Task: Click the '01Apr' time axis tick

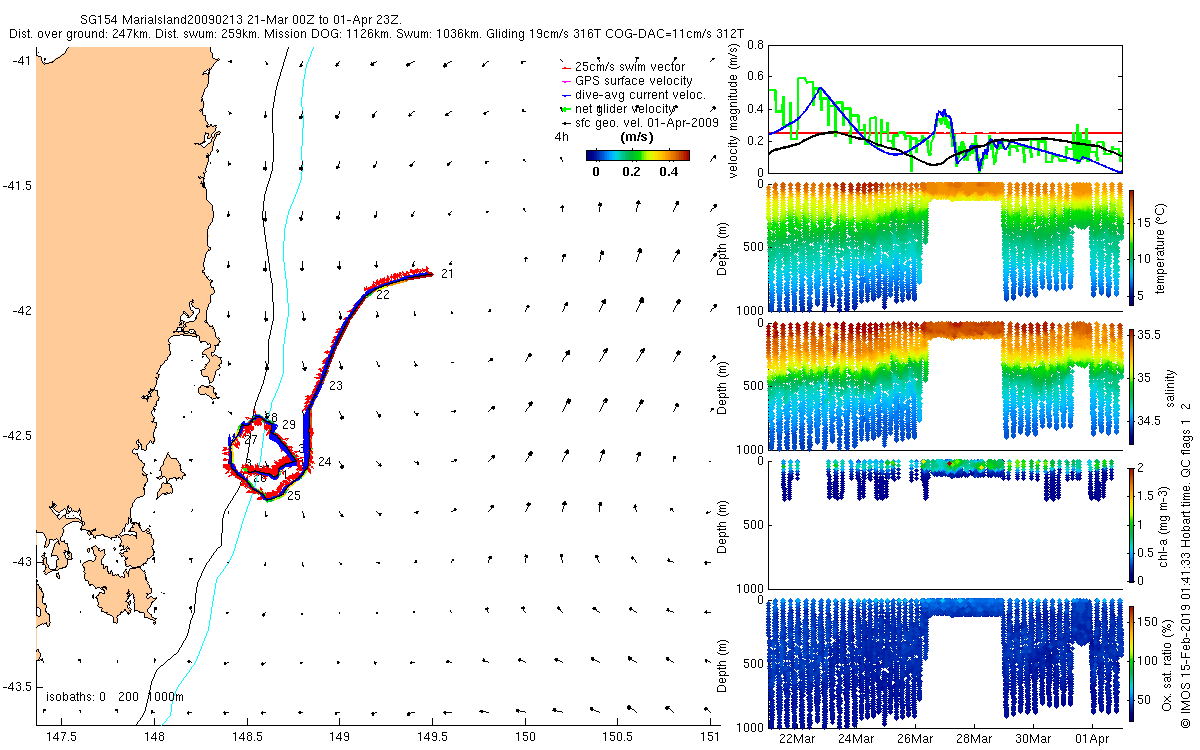Action: coord(1092,739)
